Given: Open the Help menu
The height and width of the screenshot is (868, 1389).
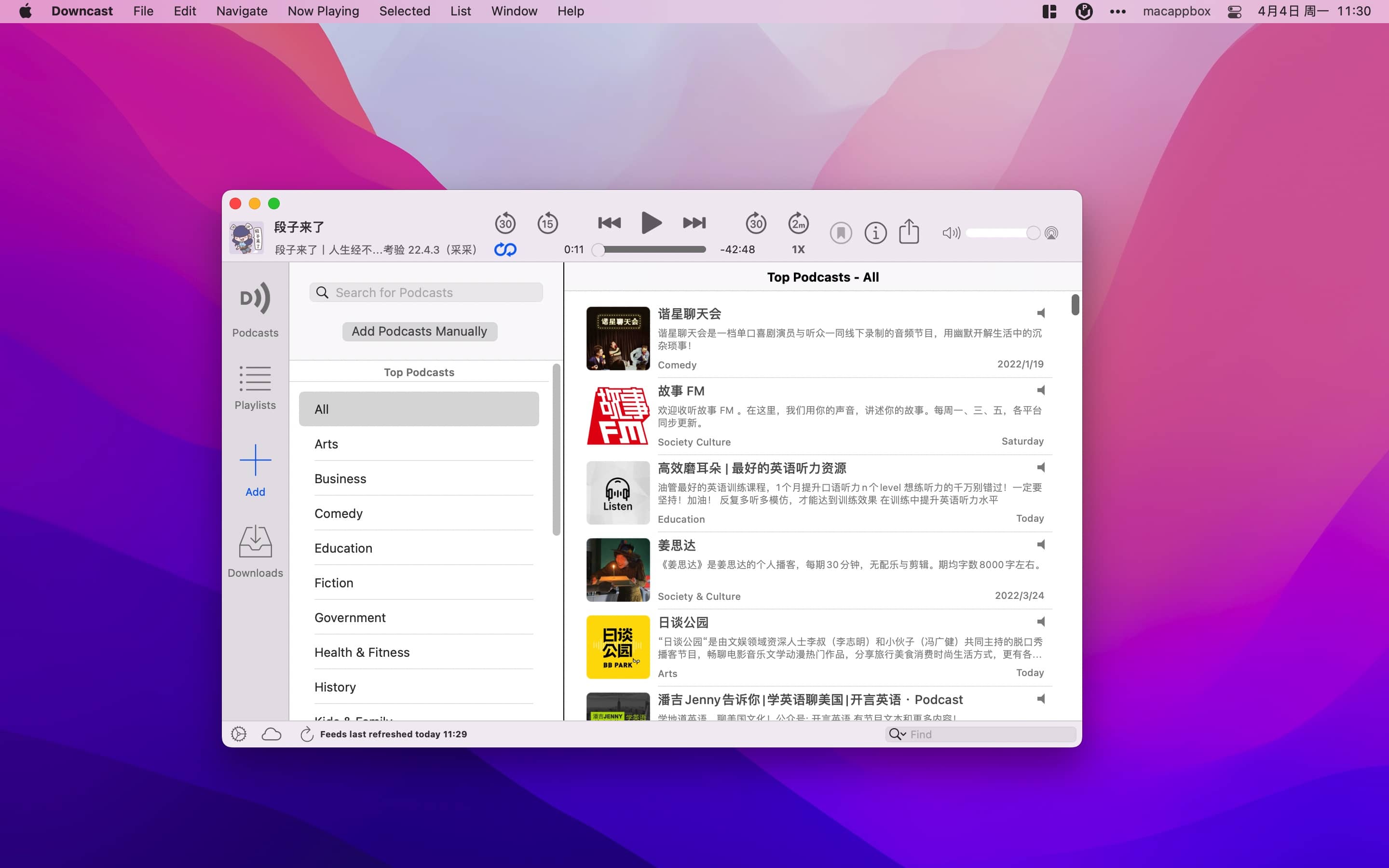Looking at the screenshot, I should [x=571, y=11].
